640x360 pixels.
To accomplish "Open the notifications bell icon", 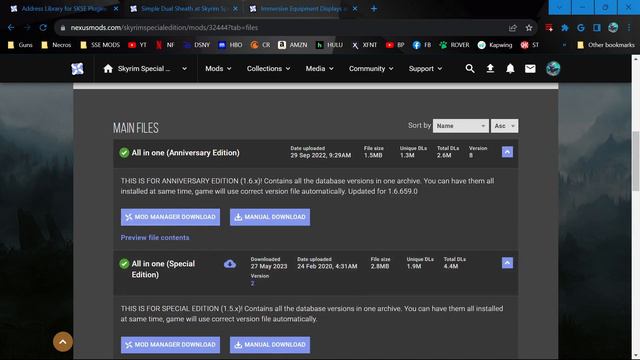I will tap(510, 69).
